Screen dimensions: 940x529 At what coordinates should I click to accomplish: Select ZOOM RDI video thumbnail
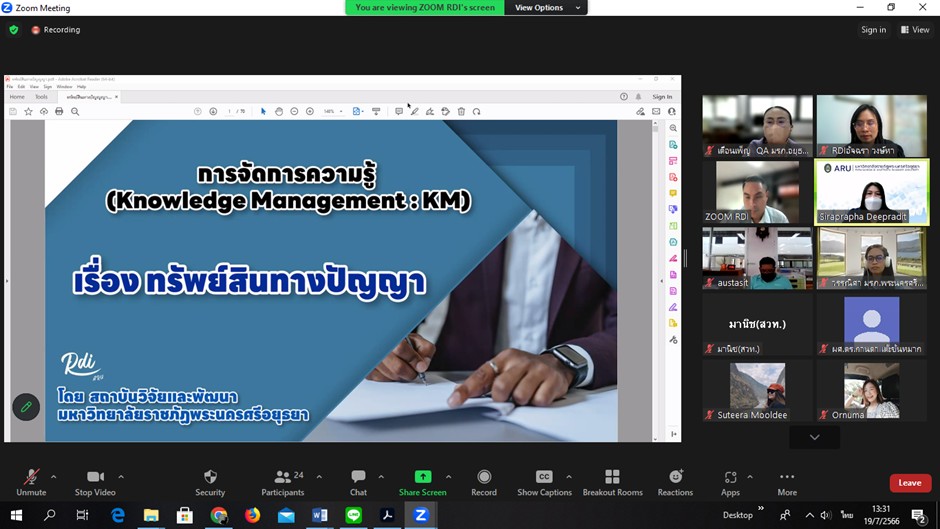click(757, 192)
